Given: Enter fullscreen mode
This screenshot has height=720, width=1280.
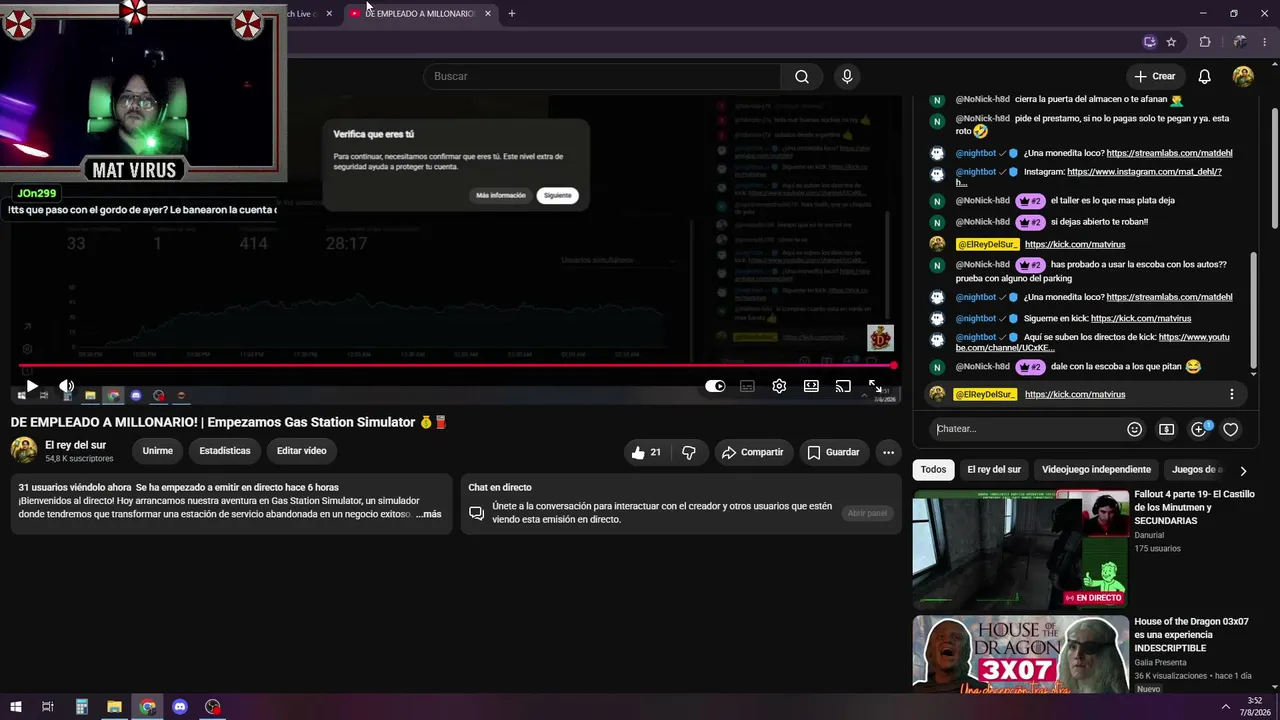Looking at the screenshot, I should pyautogui.click(x=875, y=386).
